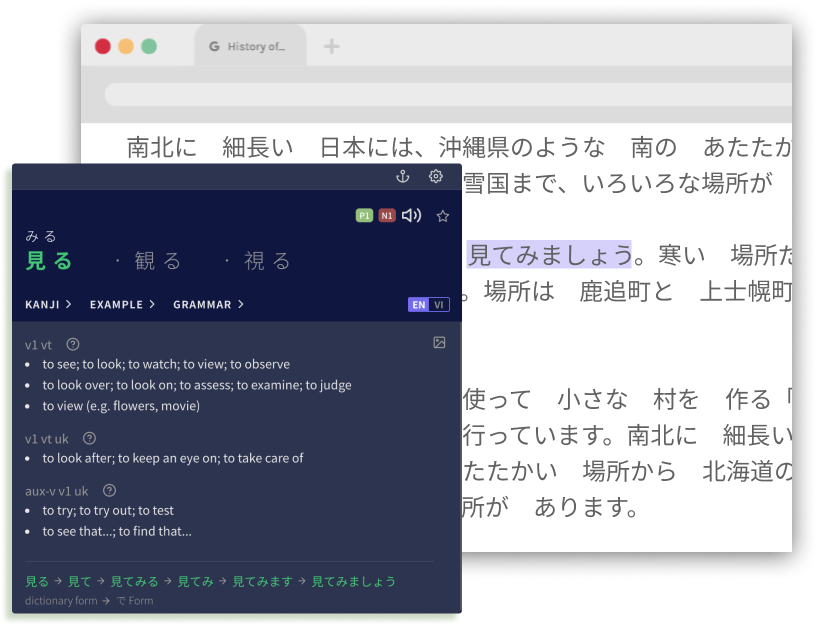Play audio pronunciation for 見る
The width and height of the screenshot is (819, 626).
point(411,215)
